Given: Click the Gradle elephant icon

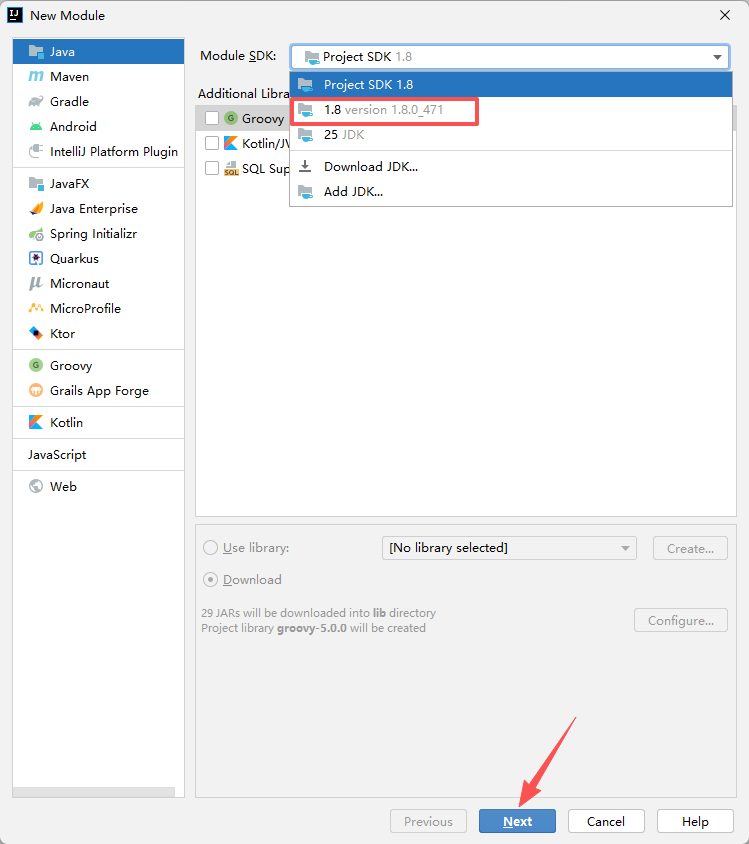Looking at the screenshot, I should (x=36, y=102).
